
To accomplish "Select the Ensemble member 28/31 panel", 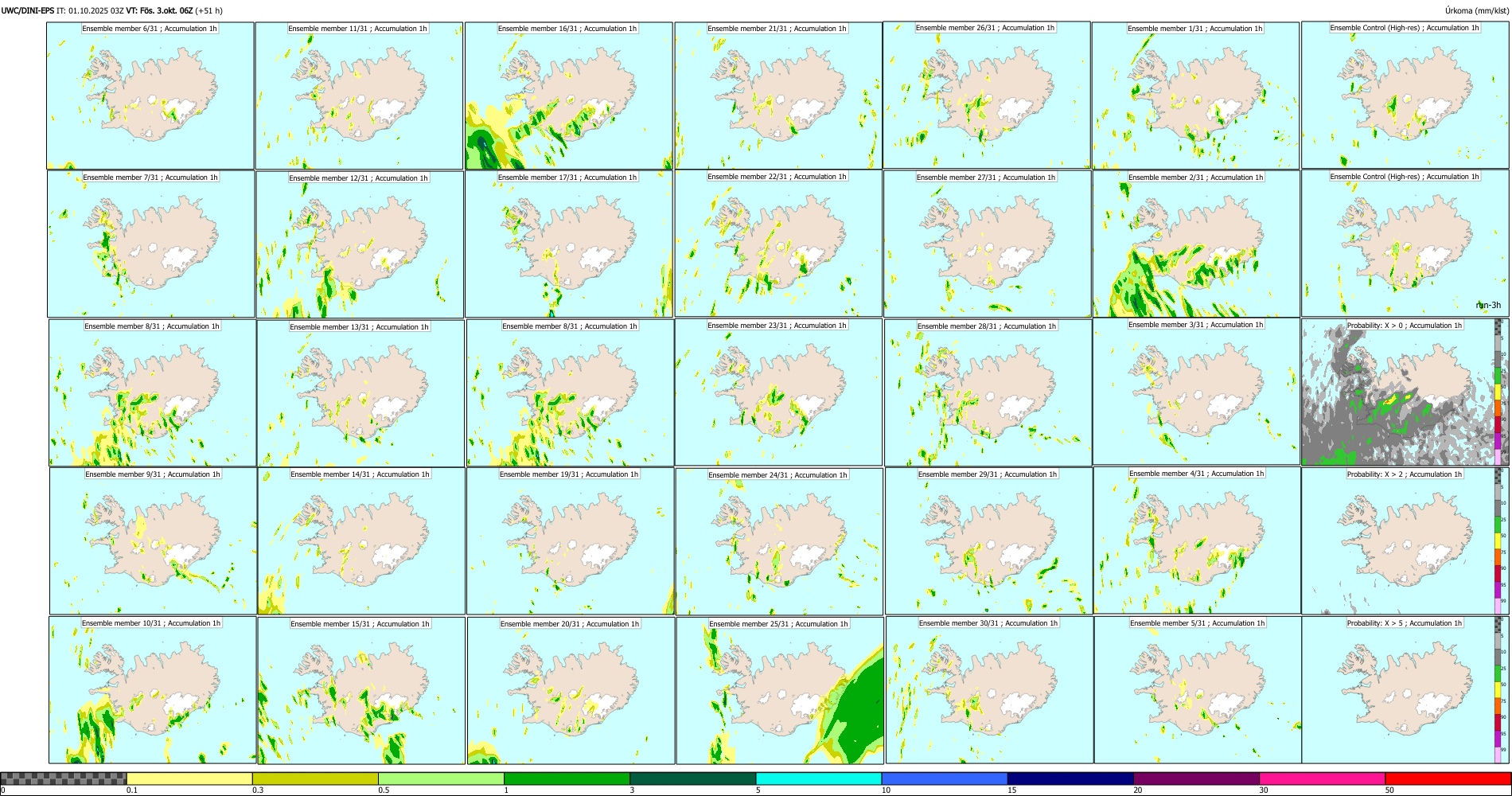I will pos(988,393).
